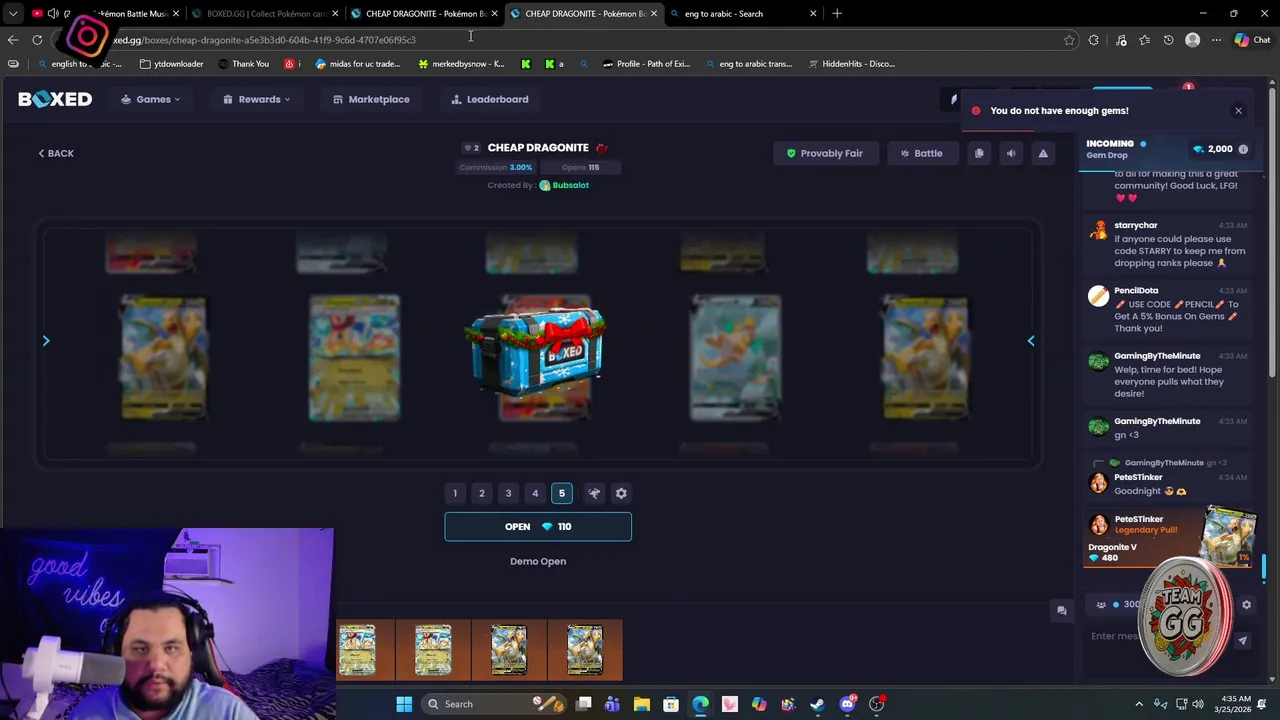Viewport: 1280px width, 720px height.
Task: Dismiss the not enough gems notification
Action: [x=1238, y=111]
